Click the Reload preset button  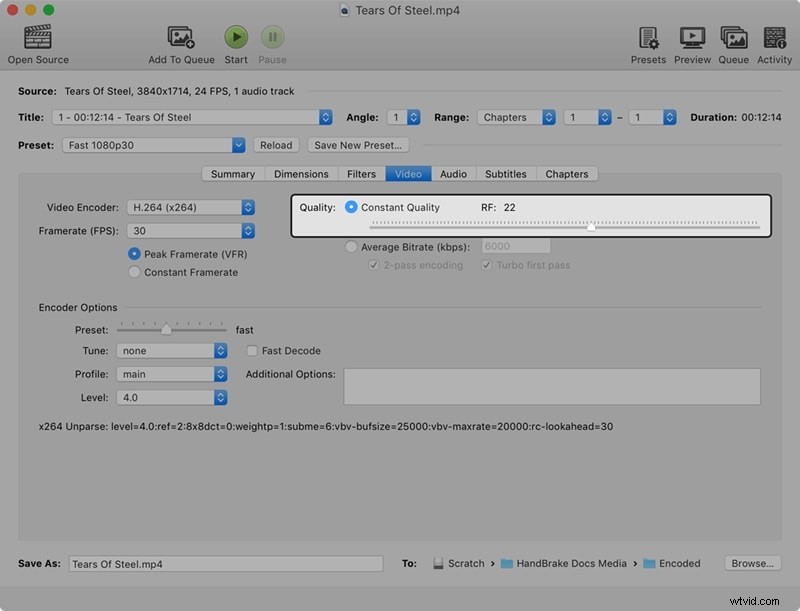click(276, 144)
